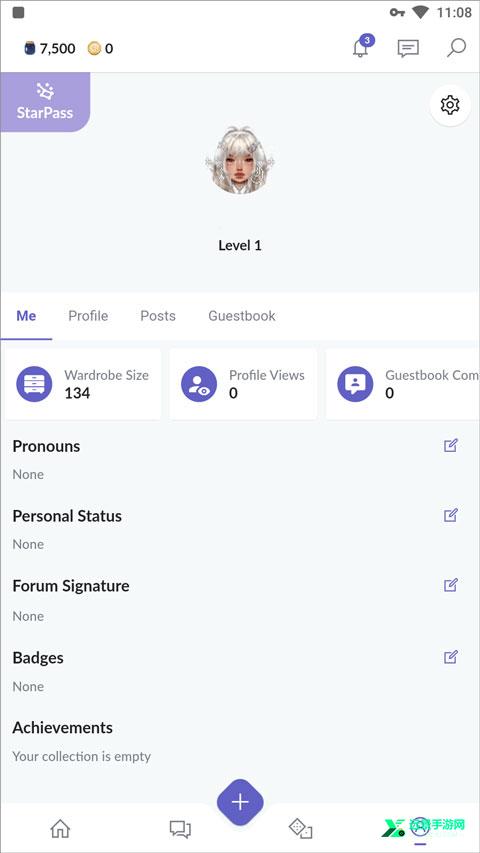The height and width of the screenshot is (853, 480).
Task: Open games dice icon in bottom bar
Action: (x=300, y=829)
